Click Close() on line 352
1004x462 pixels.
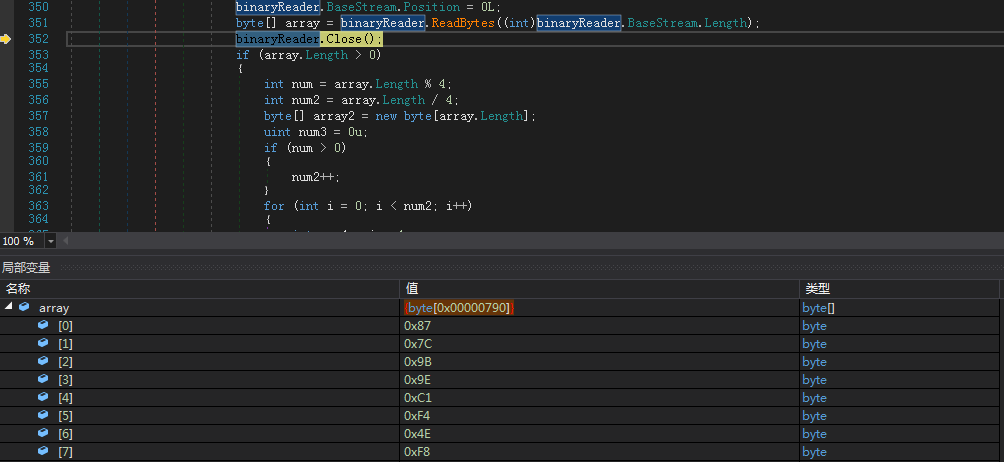pyautogui.click(x=351, y=39)
